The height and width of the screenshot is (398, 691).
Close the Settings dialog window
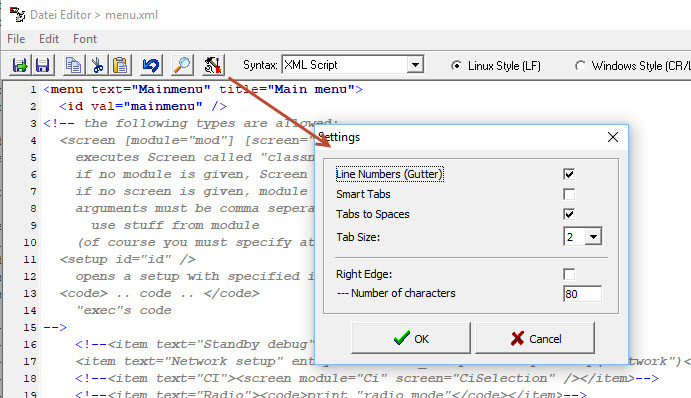click(x=613, y=137)
